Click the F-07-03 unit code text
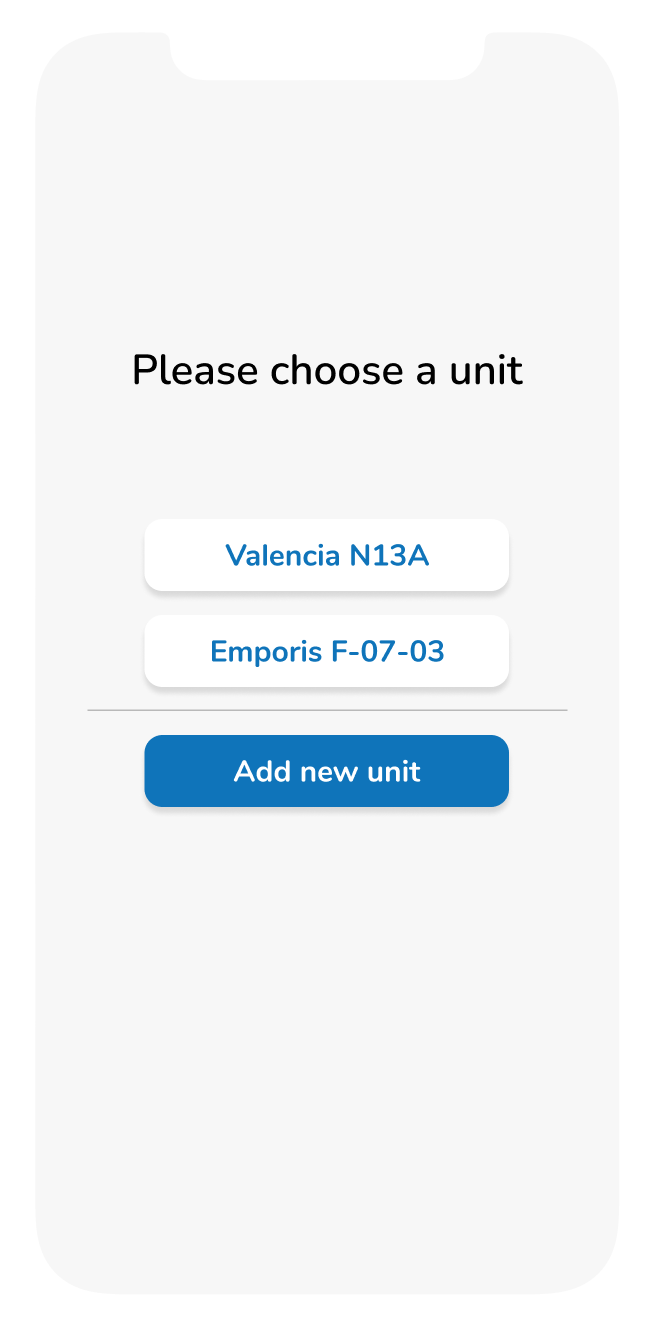 (387, 651)
